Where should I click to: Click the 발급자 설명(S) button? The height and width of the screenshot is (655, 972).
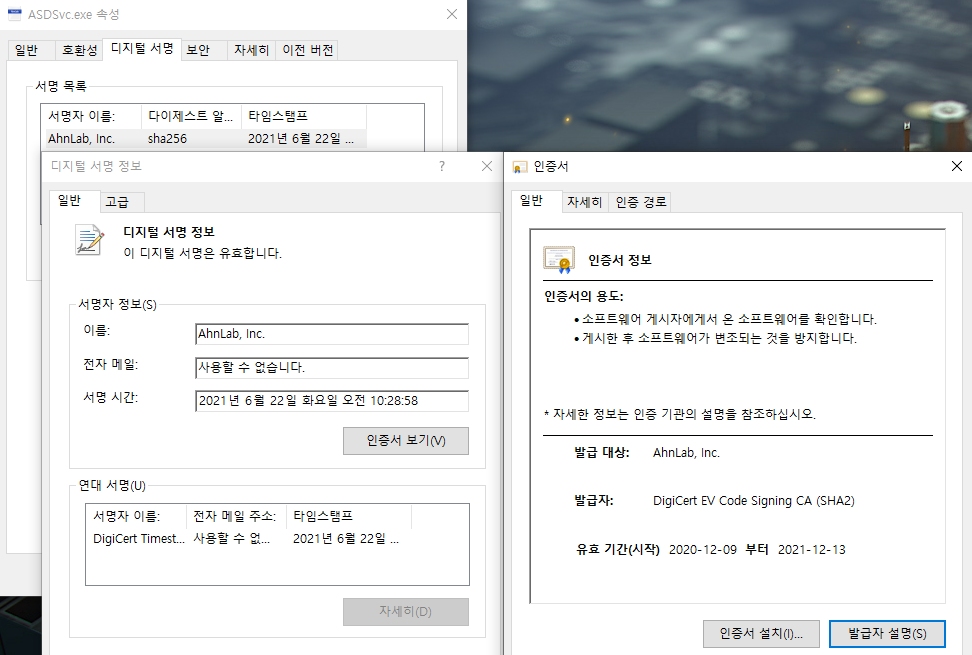coord(887,634)
